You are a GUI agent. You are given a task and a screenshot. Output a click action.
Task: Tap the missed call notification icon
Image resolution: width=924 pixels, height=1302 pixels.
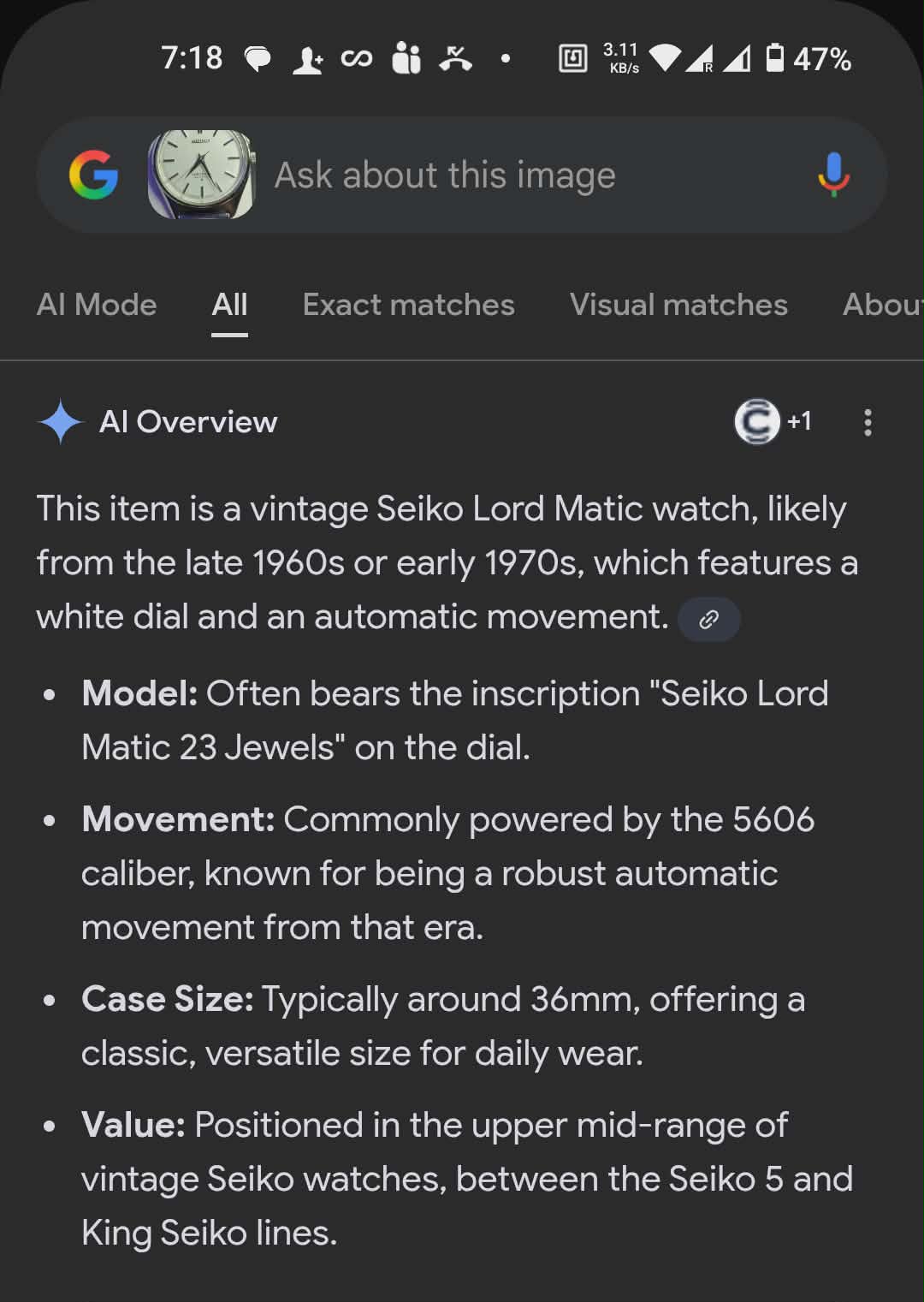tap(455, 58)
